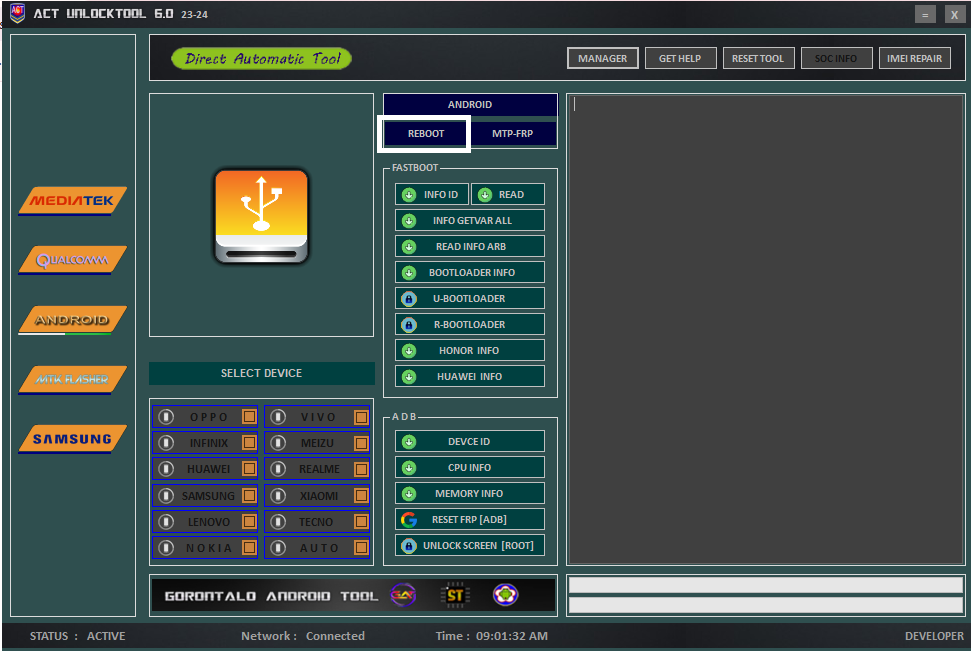Toggle the INFINIX device switch
Screen dimensions: 971x651
(x=166, y=443)
